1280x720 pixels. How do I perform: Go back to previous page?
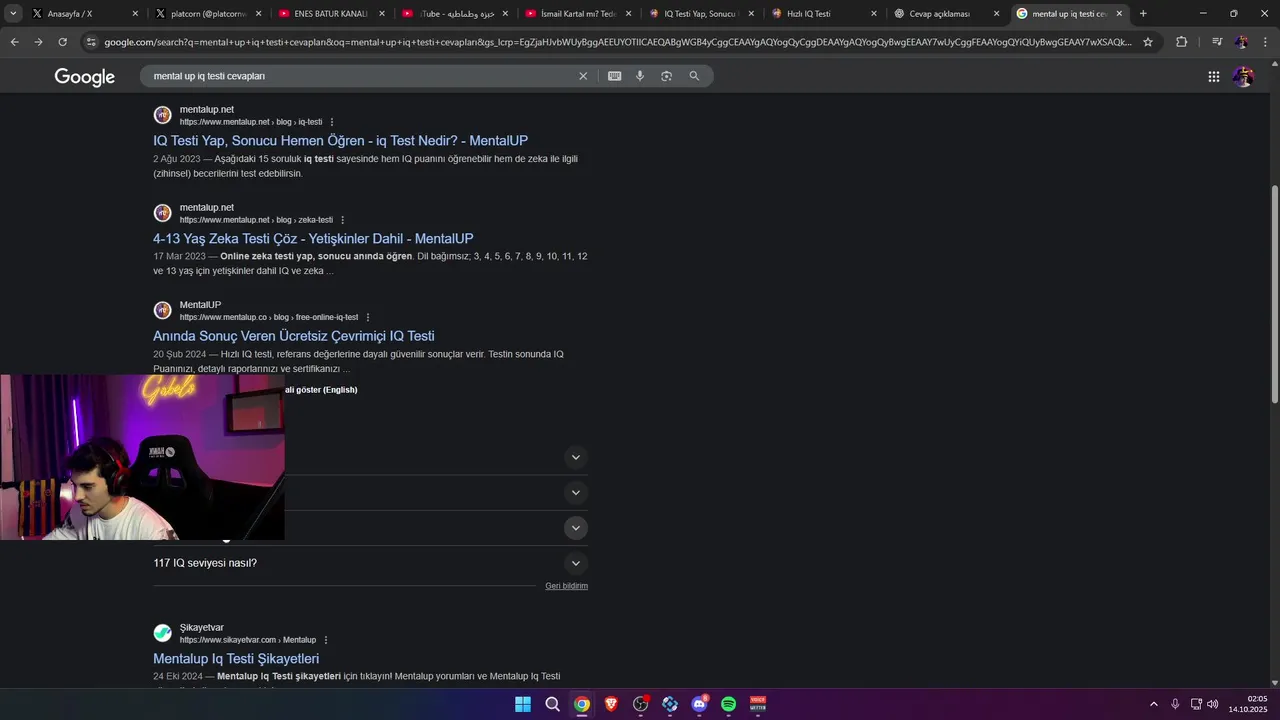(x=14, y=42)
